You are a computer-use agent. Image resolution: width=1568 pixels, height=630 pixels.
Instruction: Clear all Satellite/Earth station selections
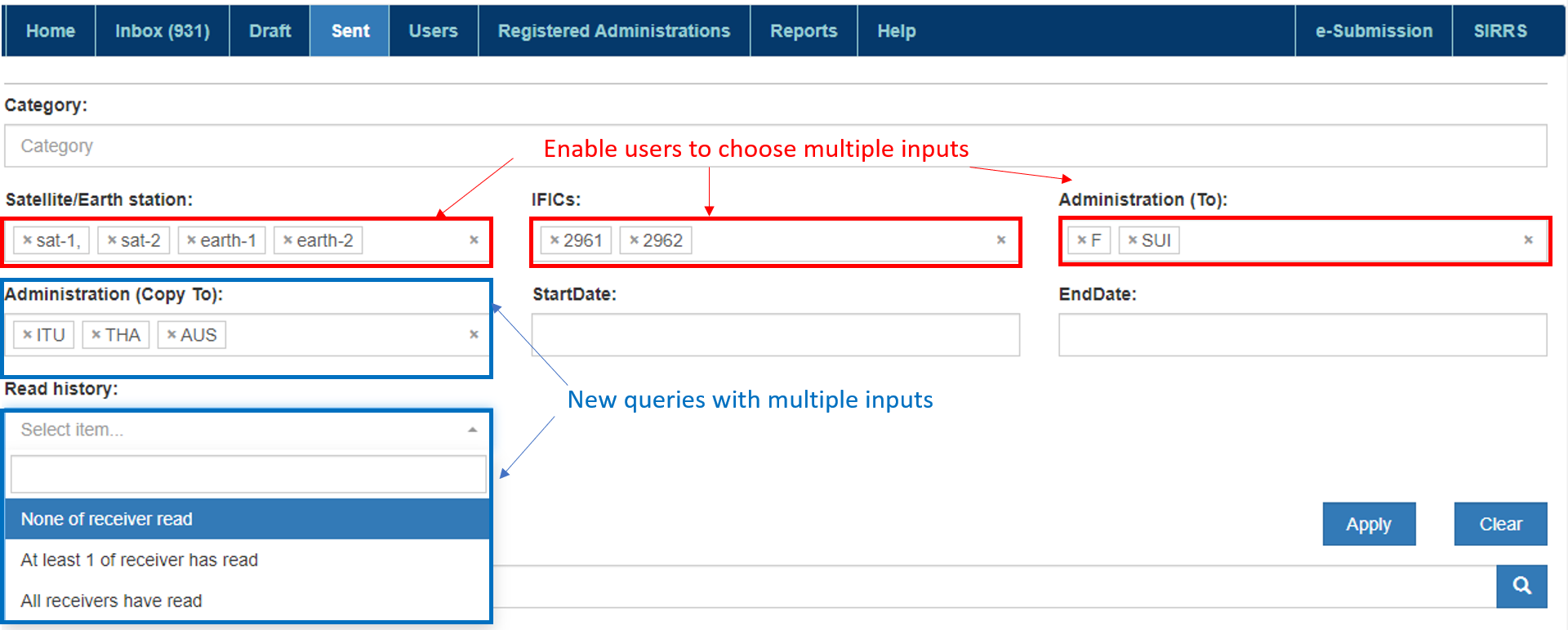474,240
